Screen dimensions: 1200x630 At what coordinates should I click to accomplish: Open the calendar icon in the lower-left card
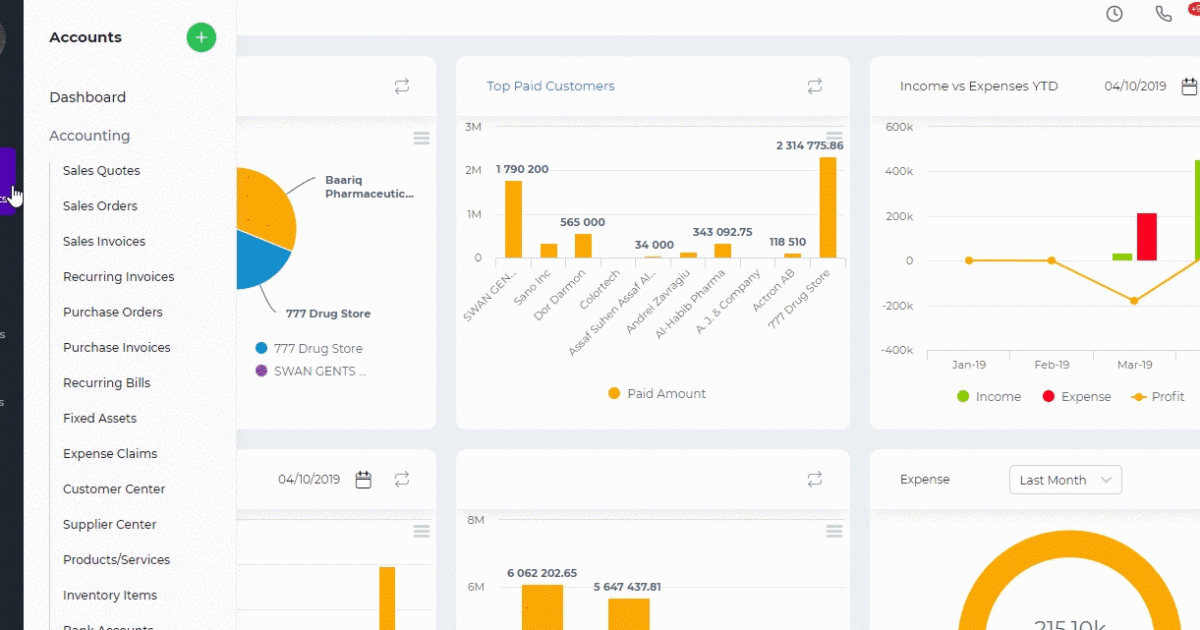pyautogui.click(x=364, y=480)
